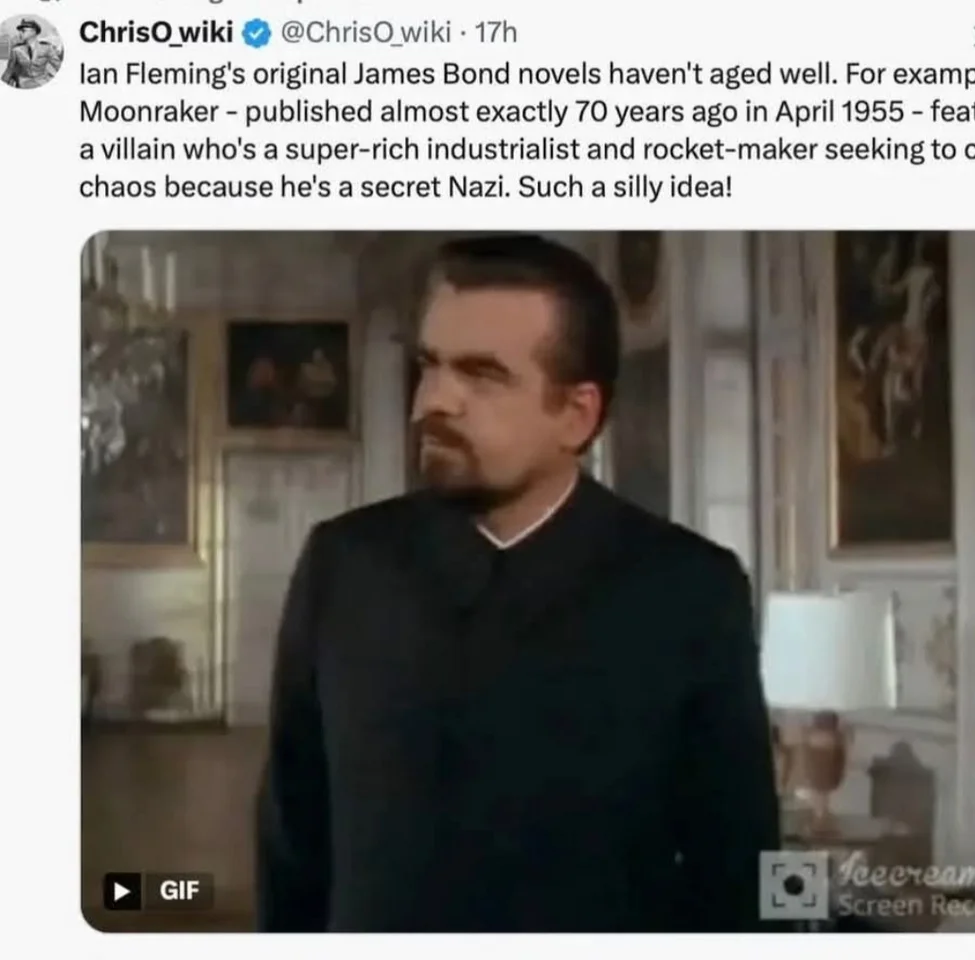975x960 pixels.
Task: Click the white table lamp in the GIF
Action: (x=828, y=650)
